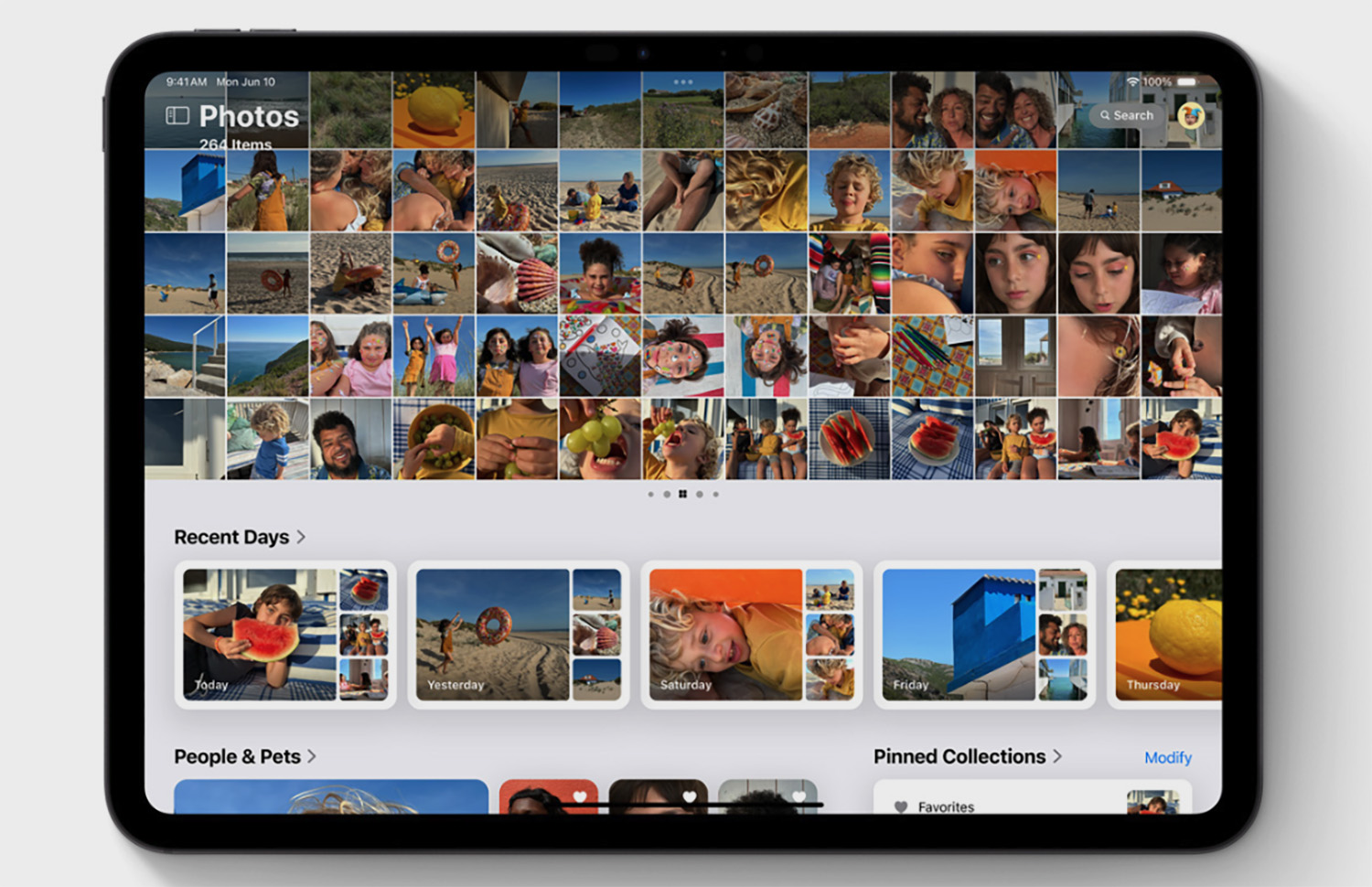Viewport: 1372px width, 887px height.
Task: Open the profile avatar next to Search
Action: (x=1190, y=115)
